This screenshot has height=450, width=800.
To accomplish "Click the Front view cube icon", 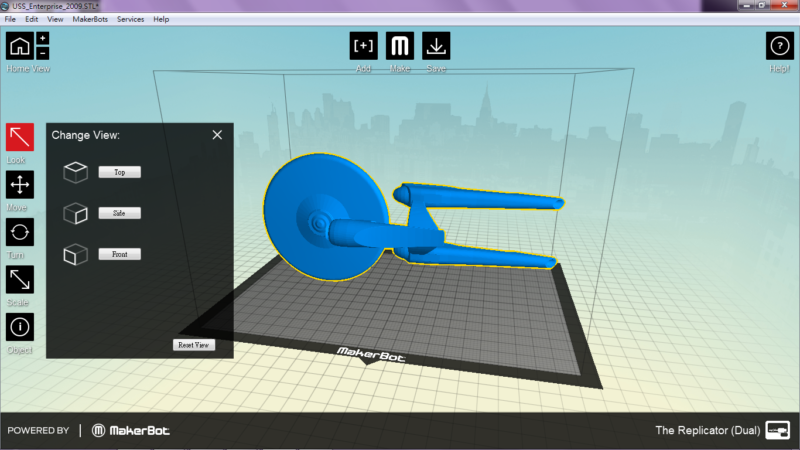I will (76, 254).
